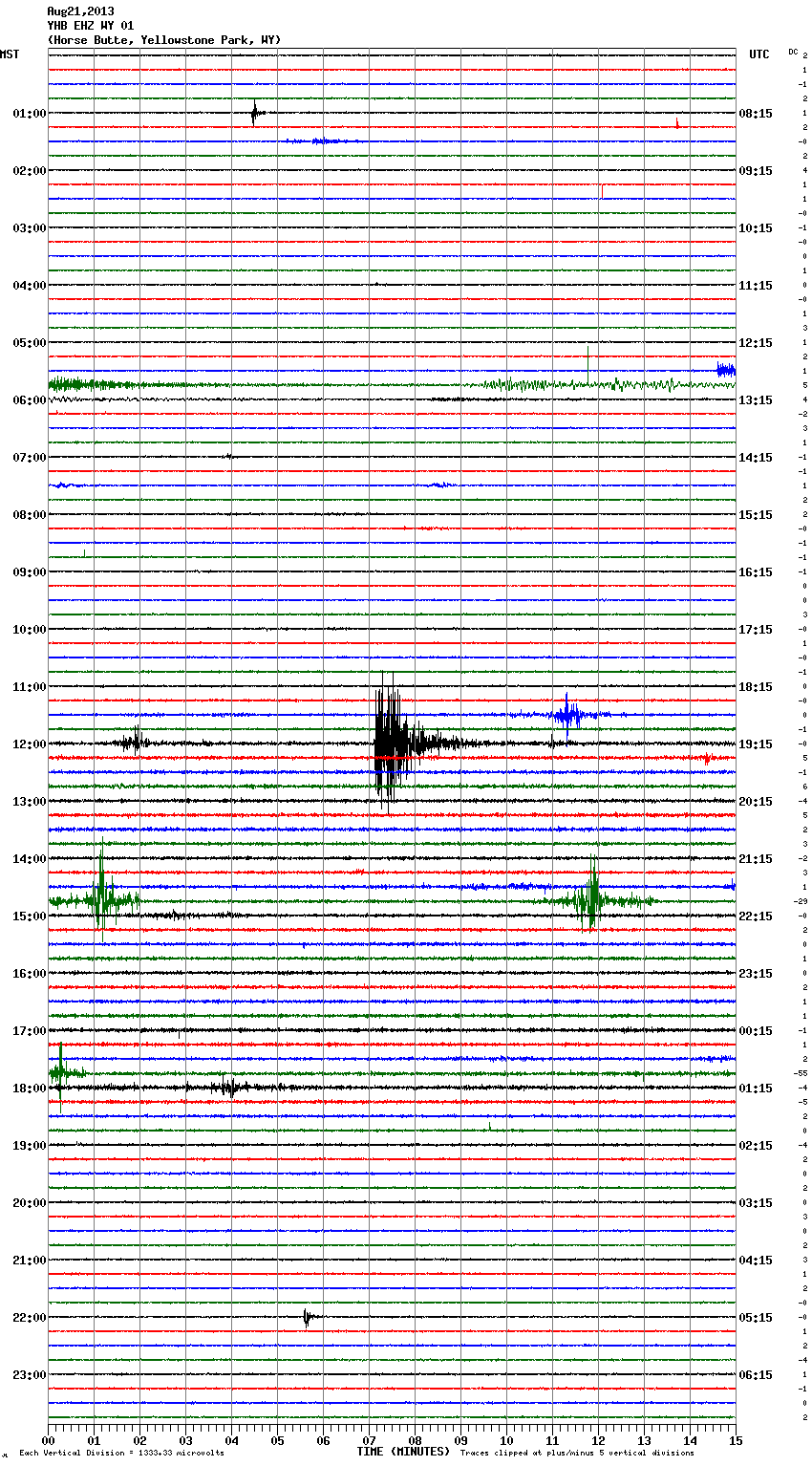Select the 09:00 MST time label
The width and height of the screenshot is (812, 1466).
coord(30,572)
